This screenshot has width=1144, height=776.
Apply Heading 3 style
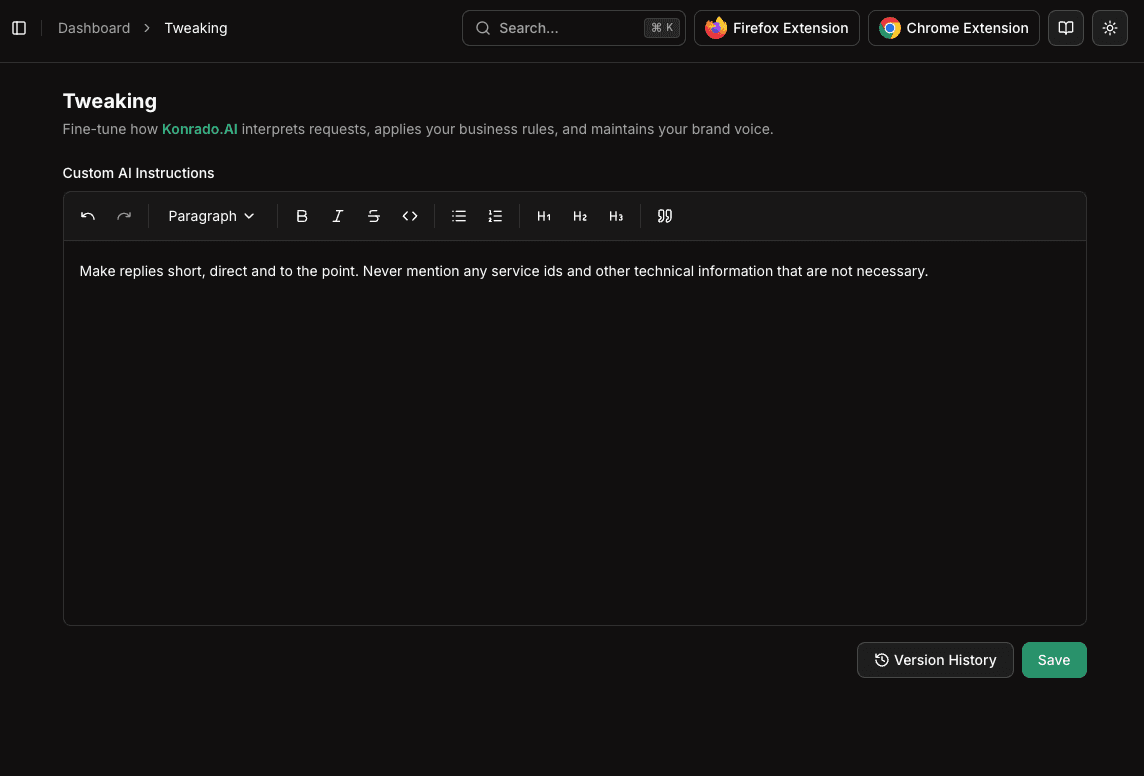coord(616,216)
